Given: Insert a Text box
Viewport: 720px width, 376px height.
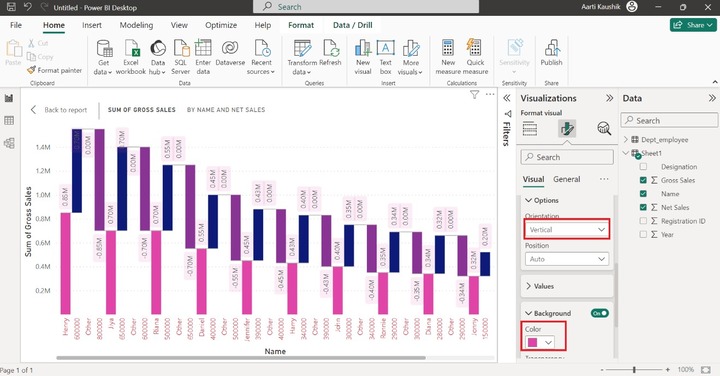Looking at the screenshot, I should pos(385,48).
